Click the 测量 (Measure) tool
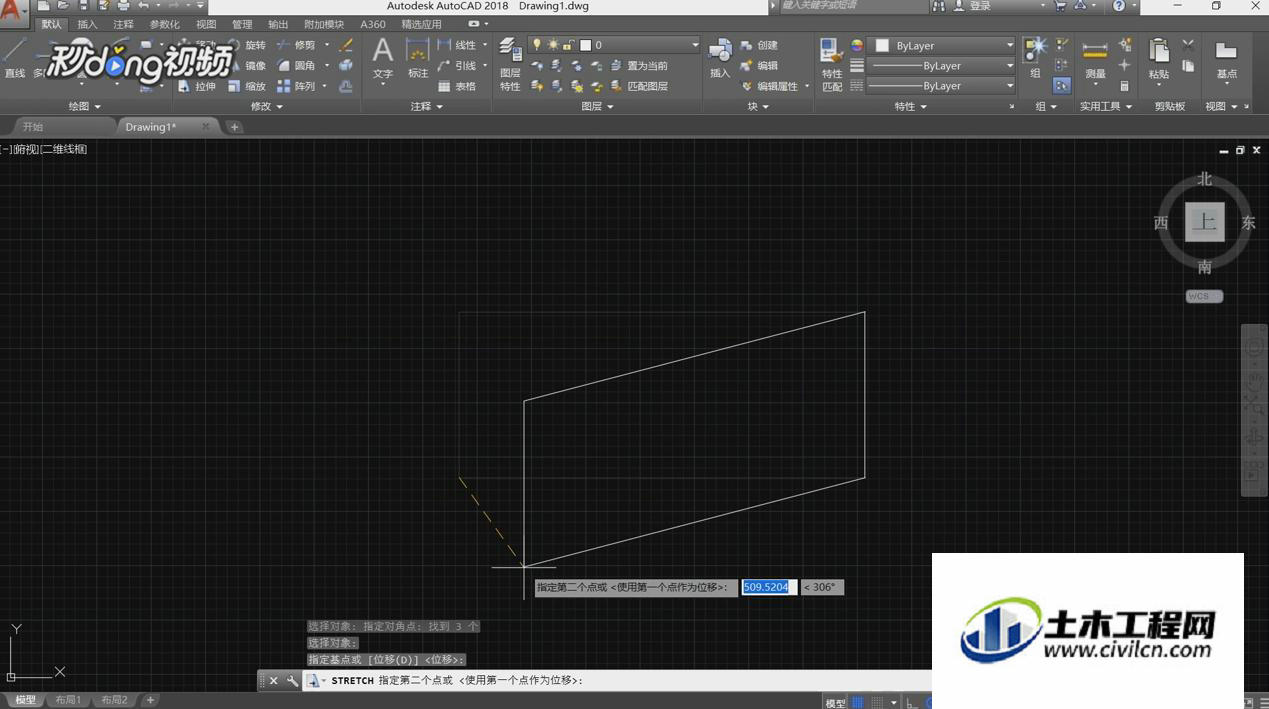This screenshot has height=709, width=1269. pos(1096,58)
